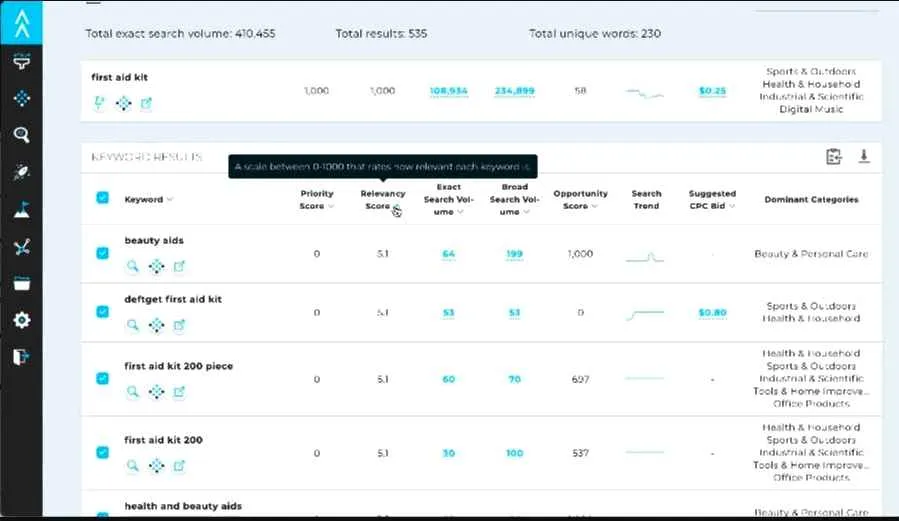Click first aid kit 200 broad volume 100
The image size is (899, 521).
pos(514,453)
